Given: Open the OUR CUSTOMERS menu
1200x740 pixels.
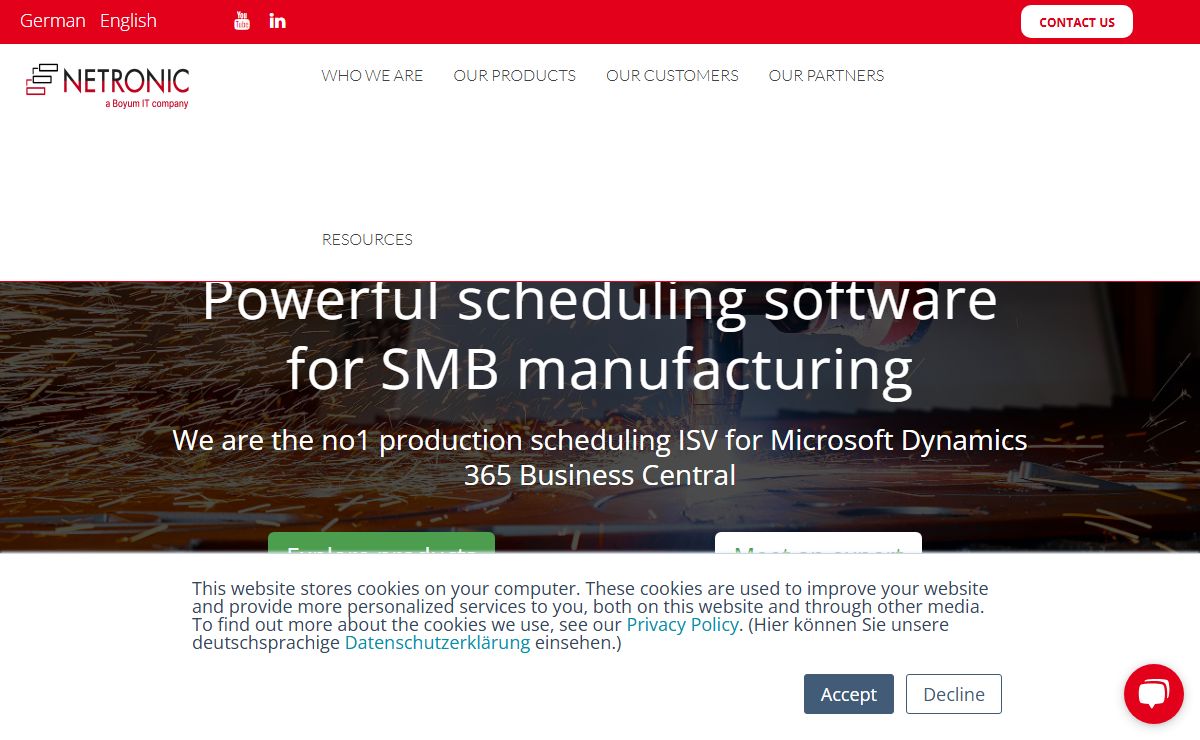Looking at the screenshot, I should (672, 75).
